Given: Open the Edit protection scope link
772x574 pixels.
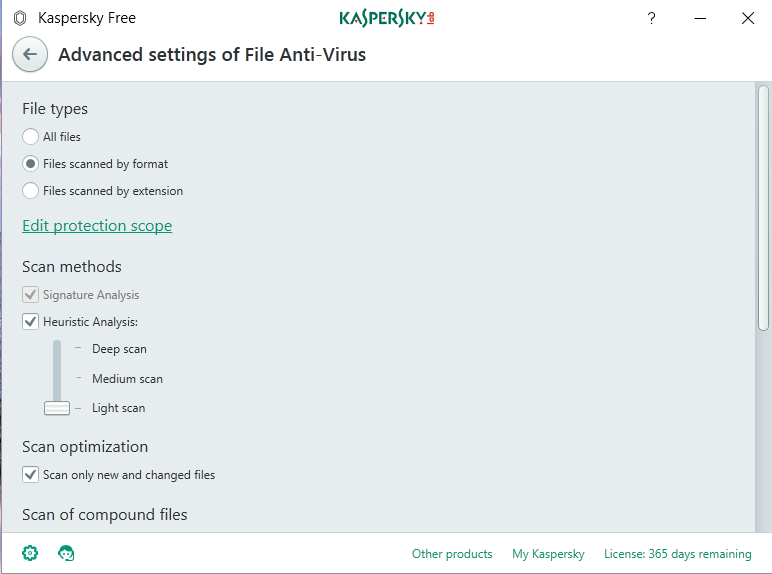Looking at the screenshot, I should tap(97, 225).
